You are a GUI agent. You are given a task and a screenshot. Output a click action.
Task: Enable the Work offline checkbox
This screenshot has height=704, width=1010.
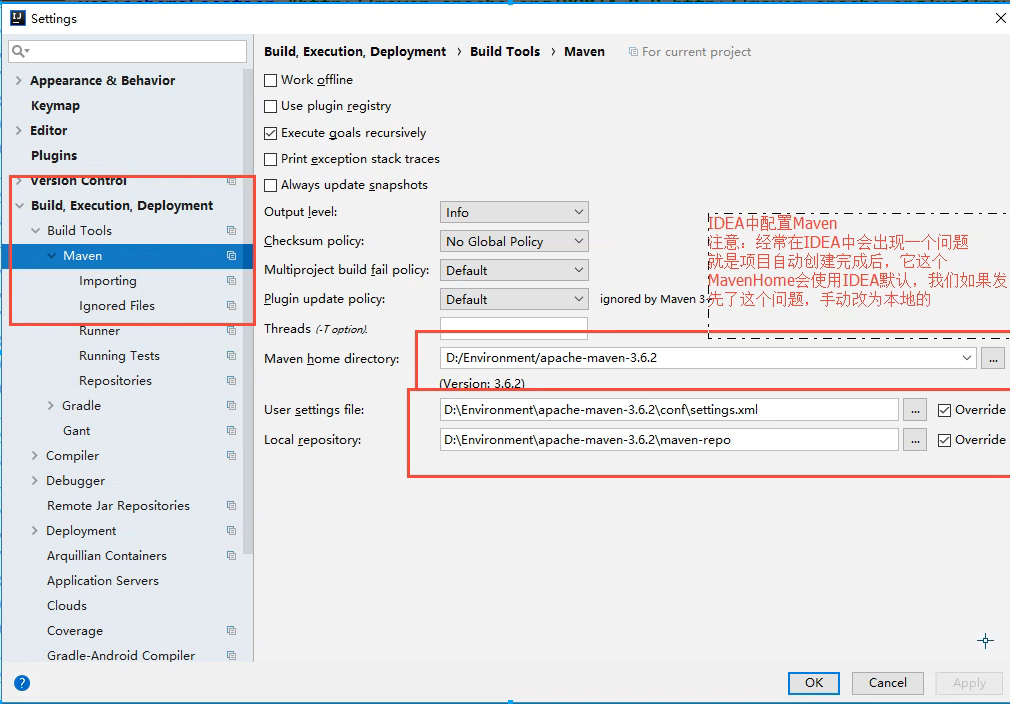click(271, 81)
